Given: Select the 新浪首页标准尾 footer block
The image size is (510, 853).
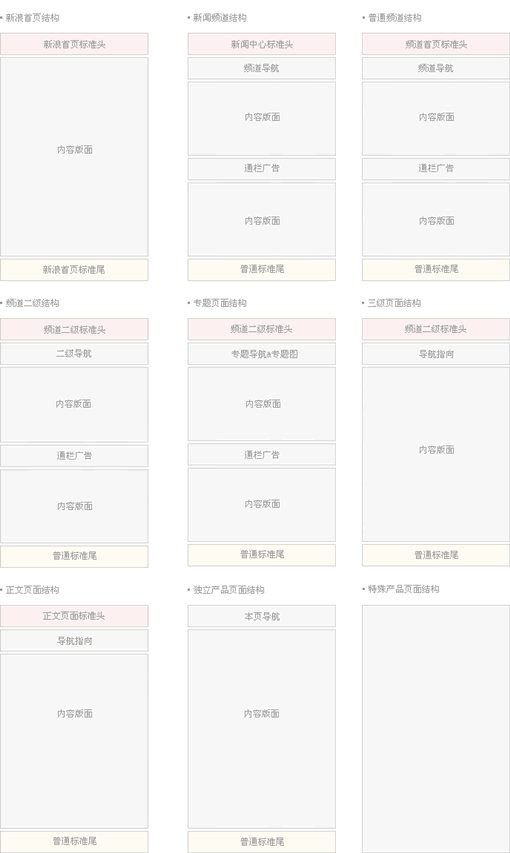Looking at the screenshot, I should tap(74, 270).
